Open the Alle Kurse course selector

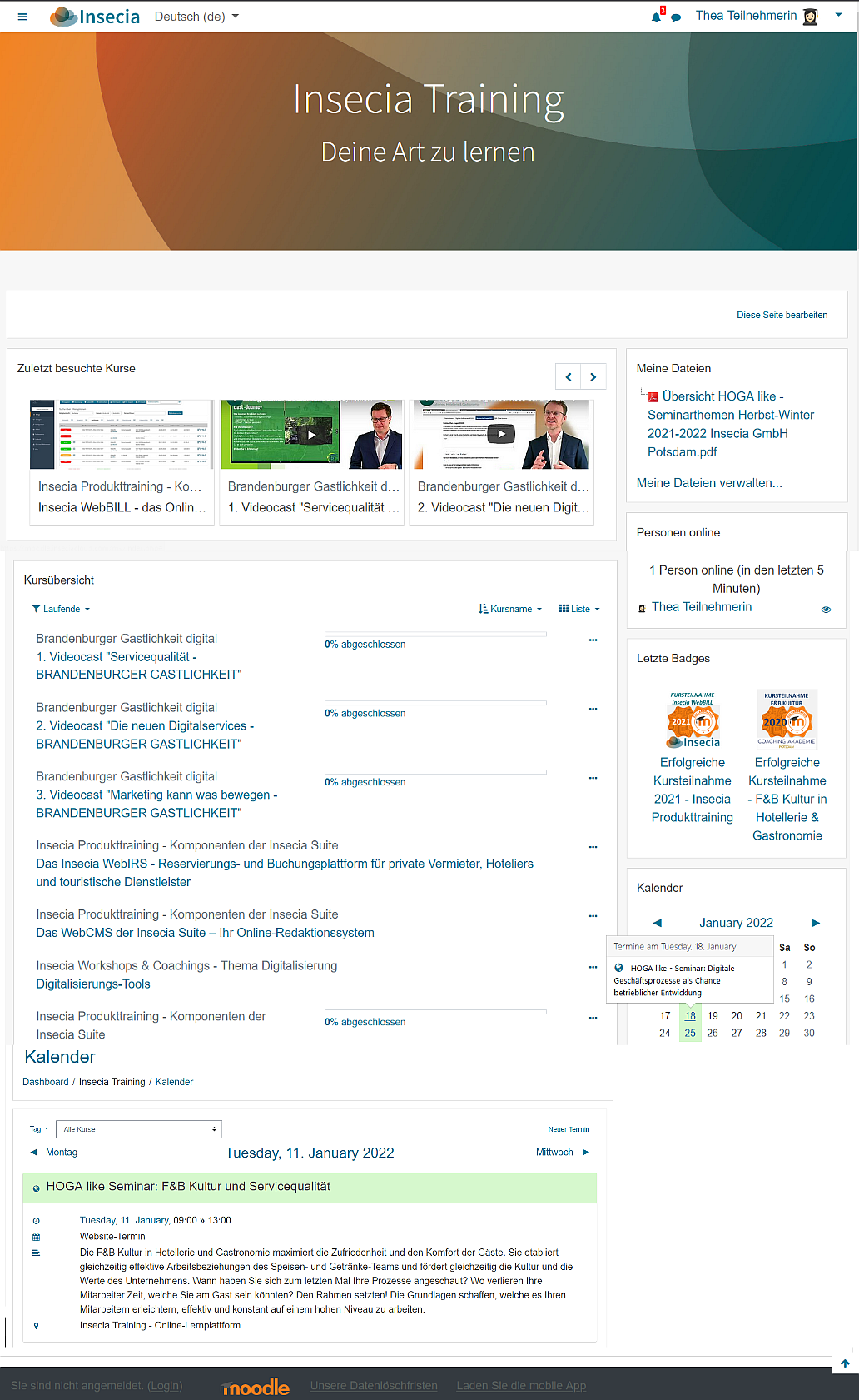pos(140,1129)
